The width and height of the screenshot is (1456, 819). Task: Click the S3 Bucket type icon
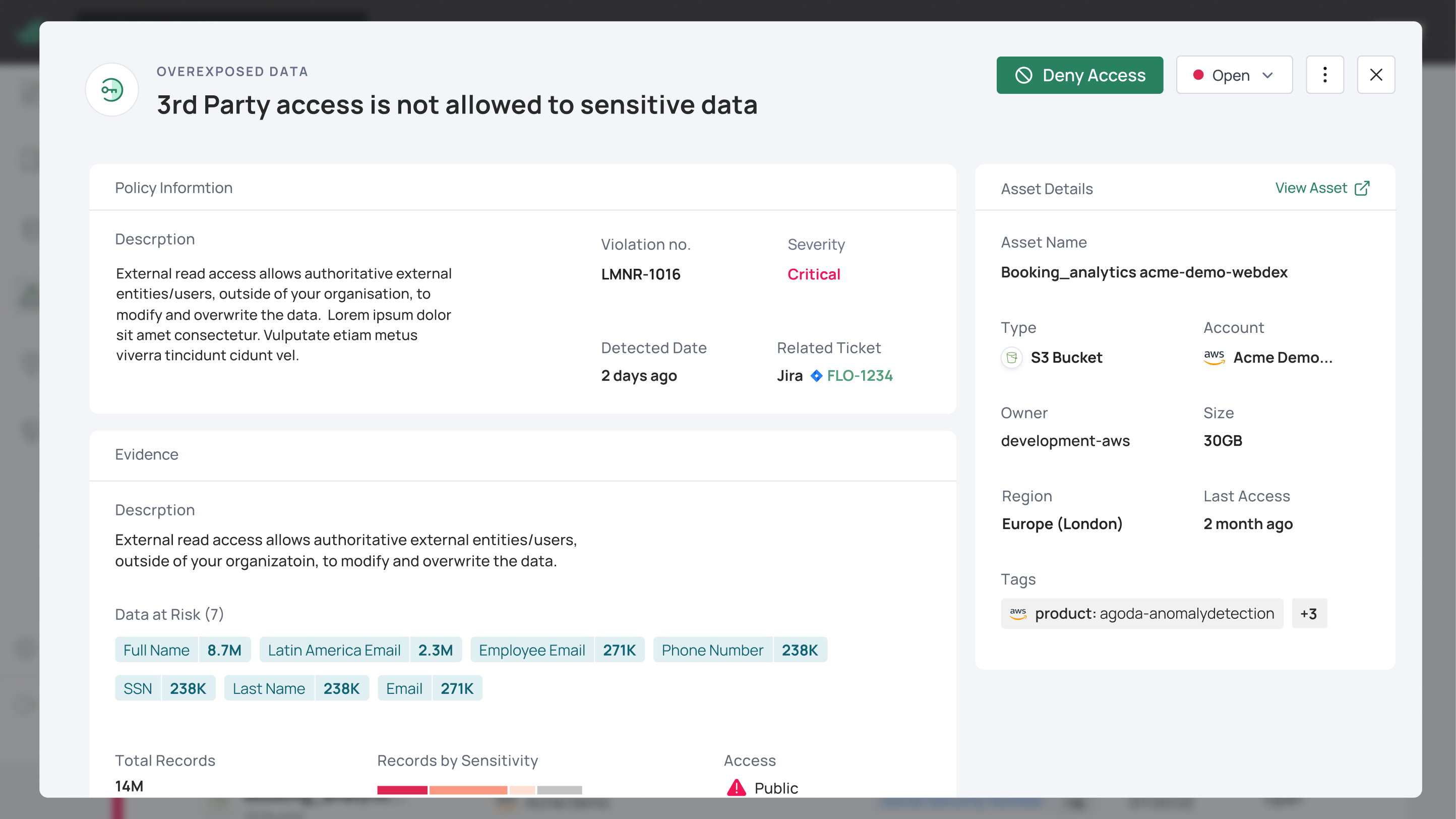[1012, 357]
